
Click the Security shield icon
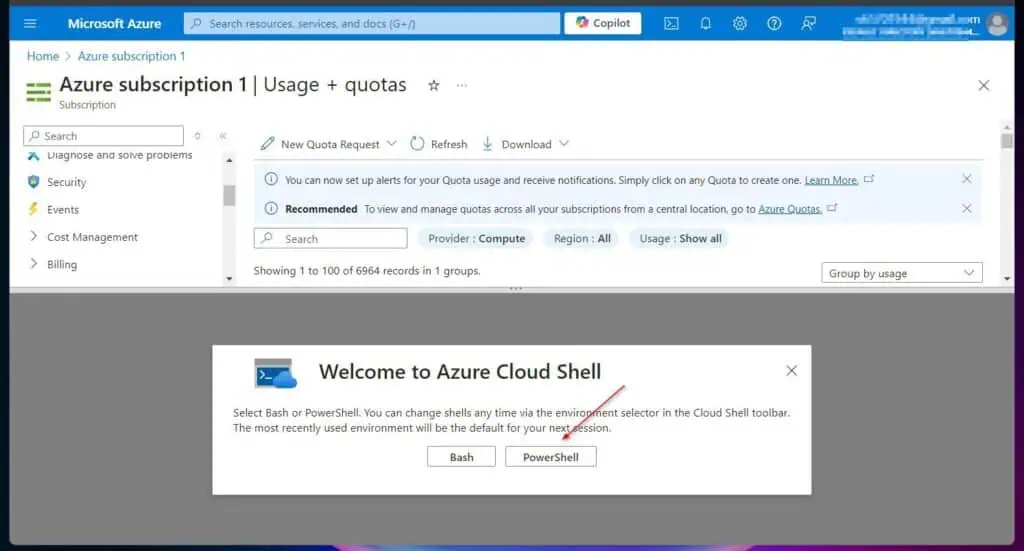coord(33,182)
